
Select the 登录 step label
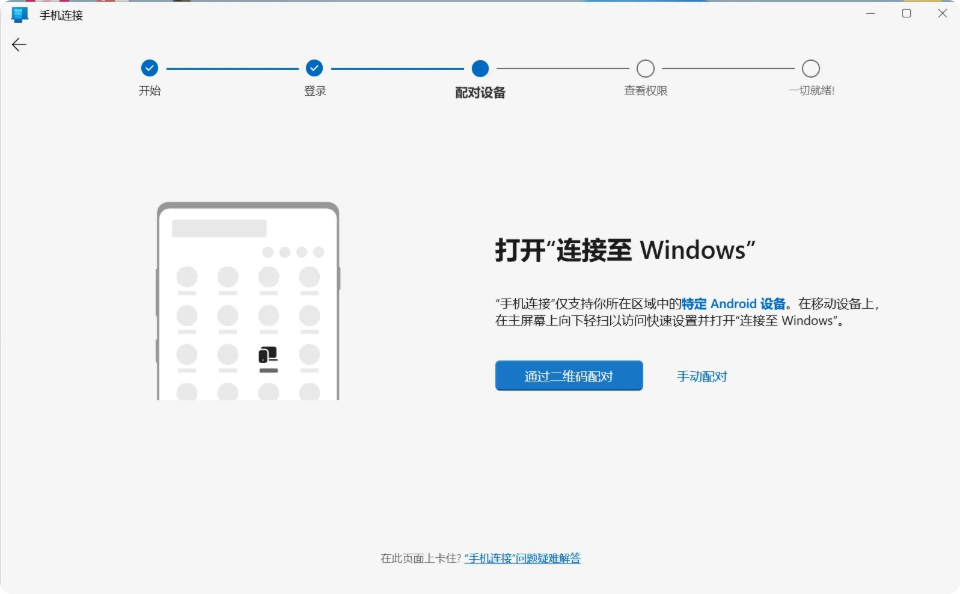point(314,91)
